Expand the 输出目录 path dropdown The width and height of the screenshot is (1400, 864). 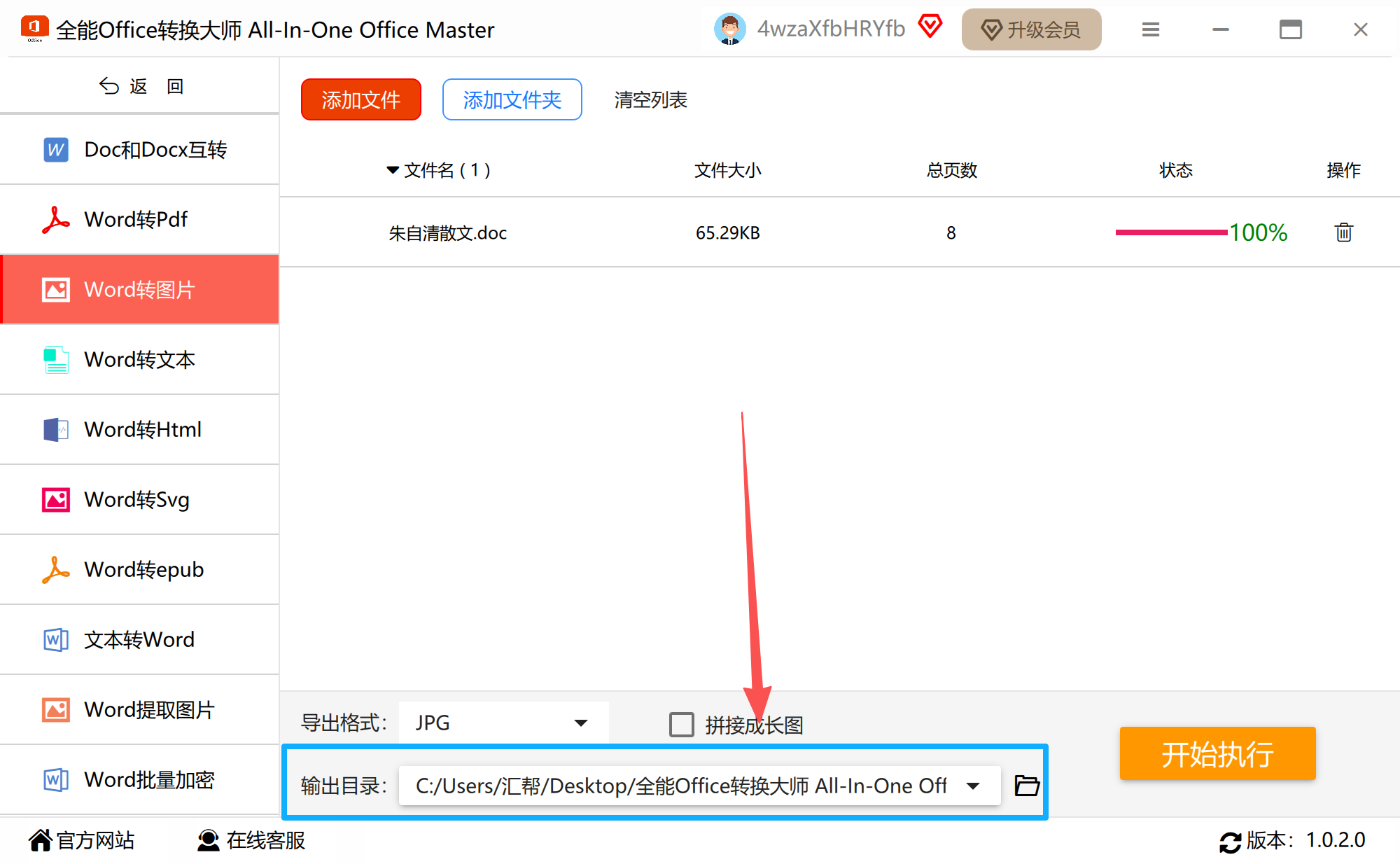[973, 786]
